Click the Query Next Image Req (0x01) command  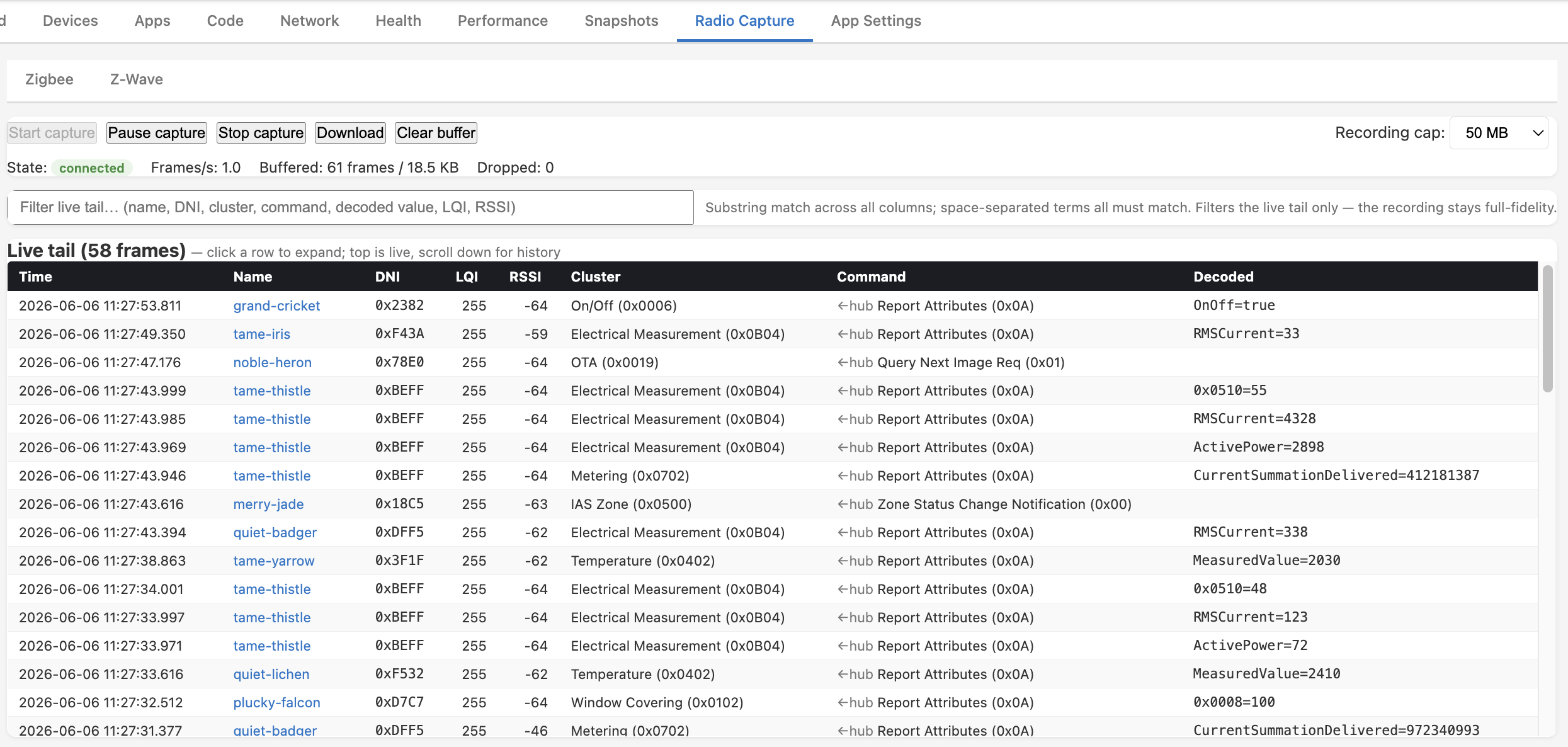click(x=970, y=362)
